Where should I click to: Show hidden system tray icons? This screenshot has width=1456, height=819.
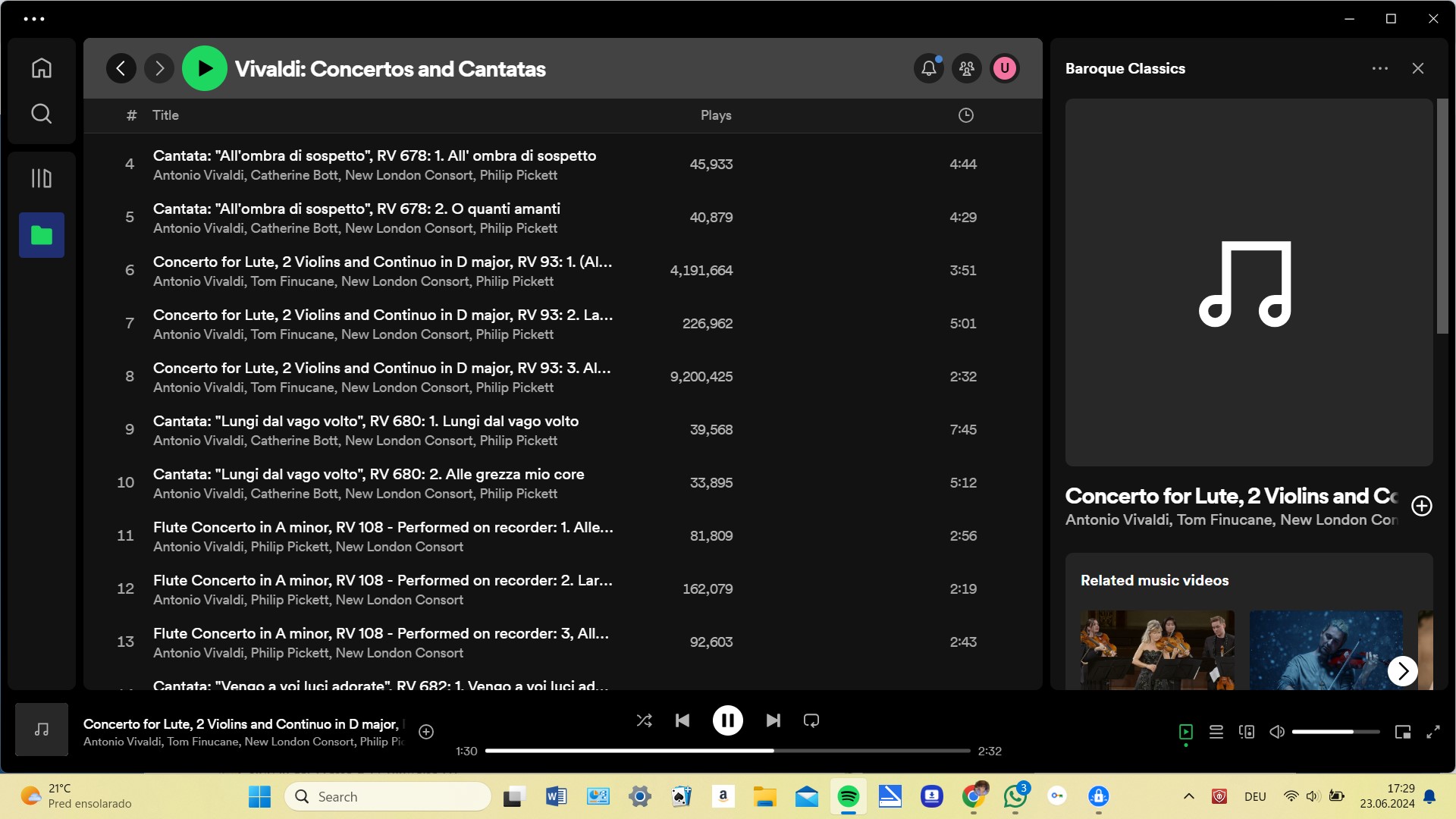coord(1189,796)
